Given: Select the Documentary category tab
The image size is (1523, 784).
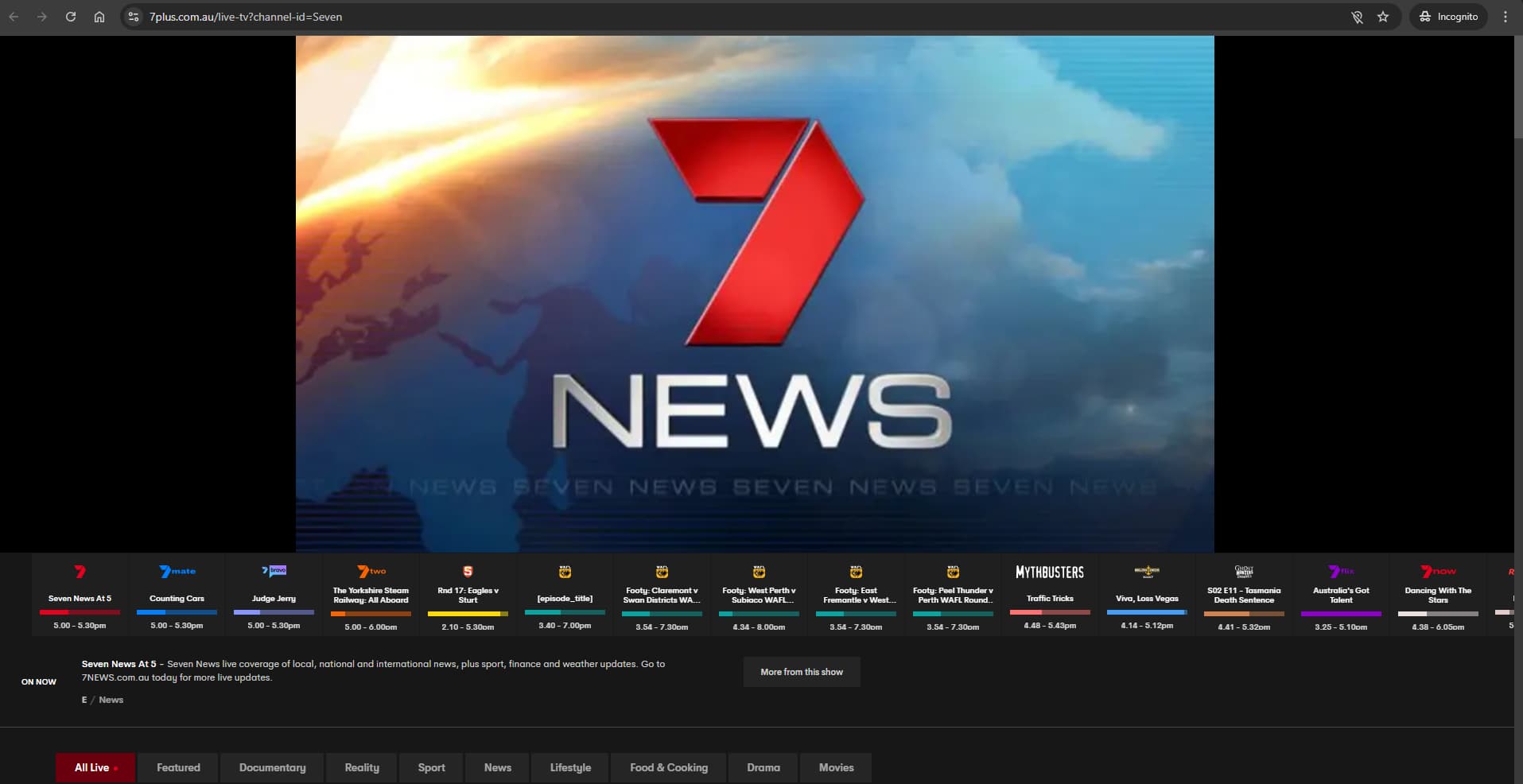Looking at the screenshot, I should [x=272, y=767].
